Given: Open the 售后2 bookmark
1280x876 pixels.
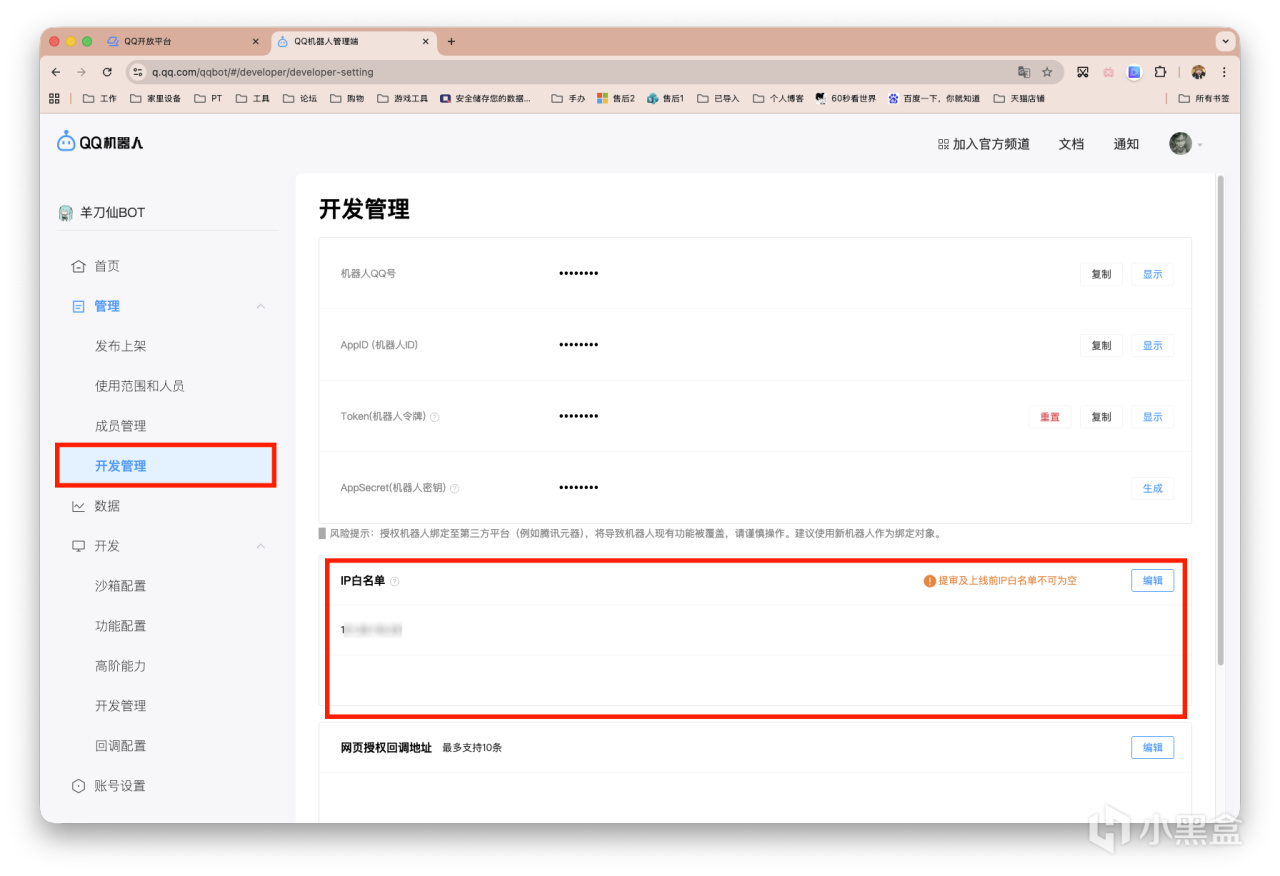Looking at the screenshot, I should point(616,99).
